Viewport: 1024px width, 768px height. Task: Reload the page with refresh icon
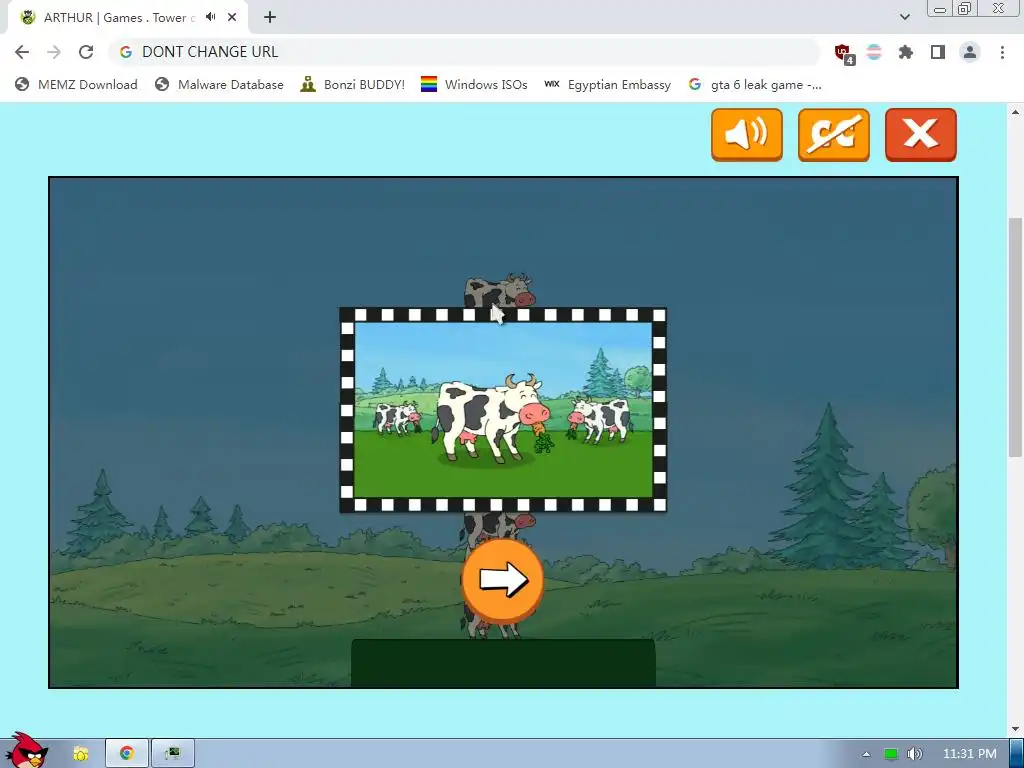(86, 52)
